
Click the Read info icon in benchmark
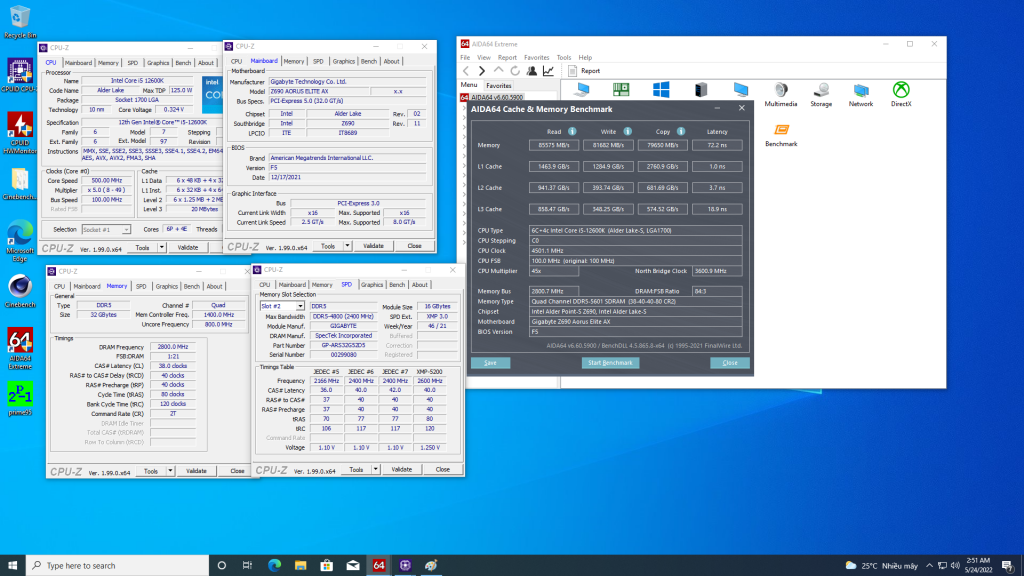(572, 131)
